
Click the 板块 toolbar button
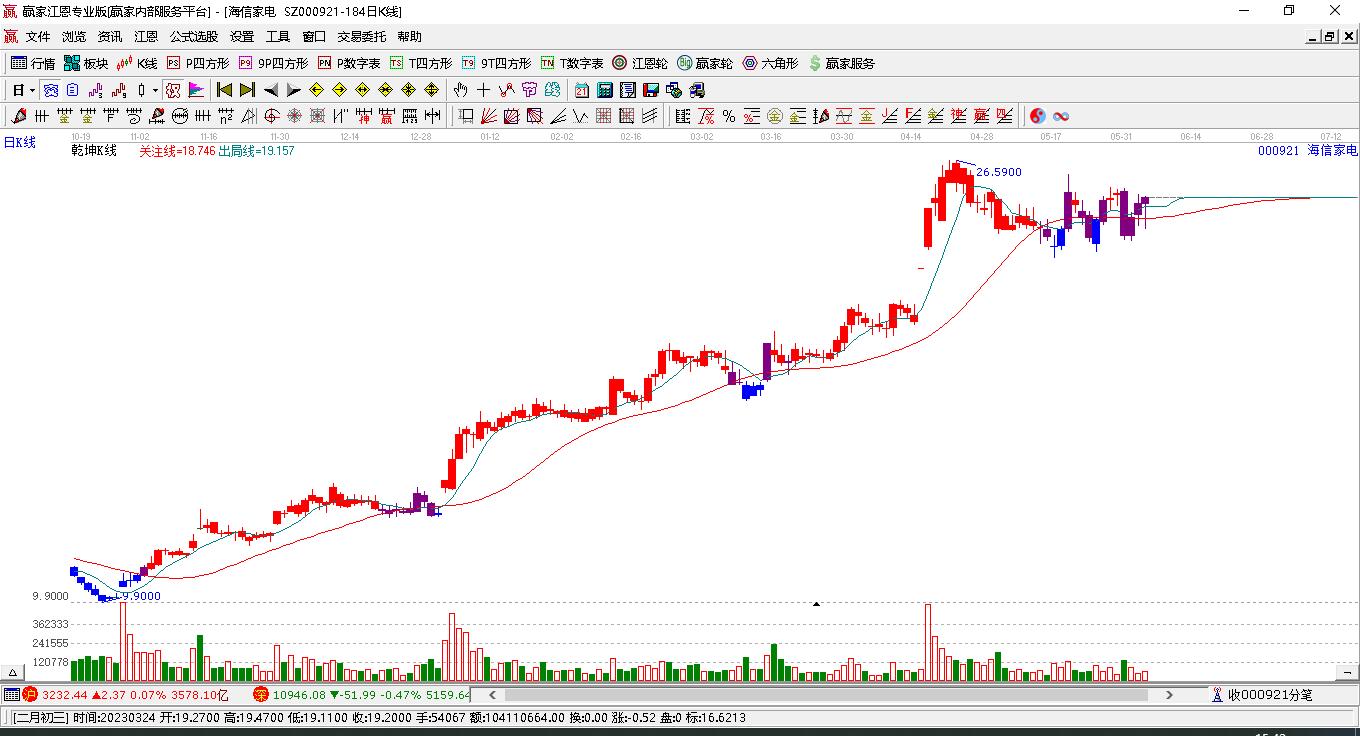coord(86,63)
